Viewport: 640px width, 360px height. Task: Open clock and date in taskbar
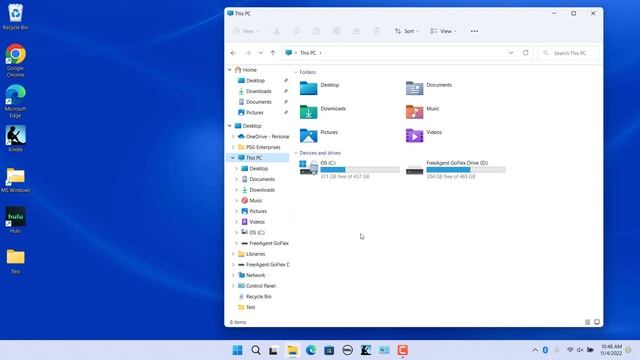611,350
